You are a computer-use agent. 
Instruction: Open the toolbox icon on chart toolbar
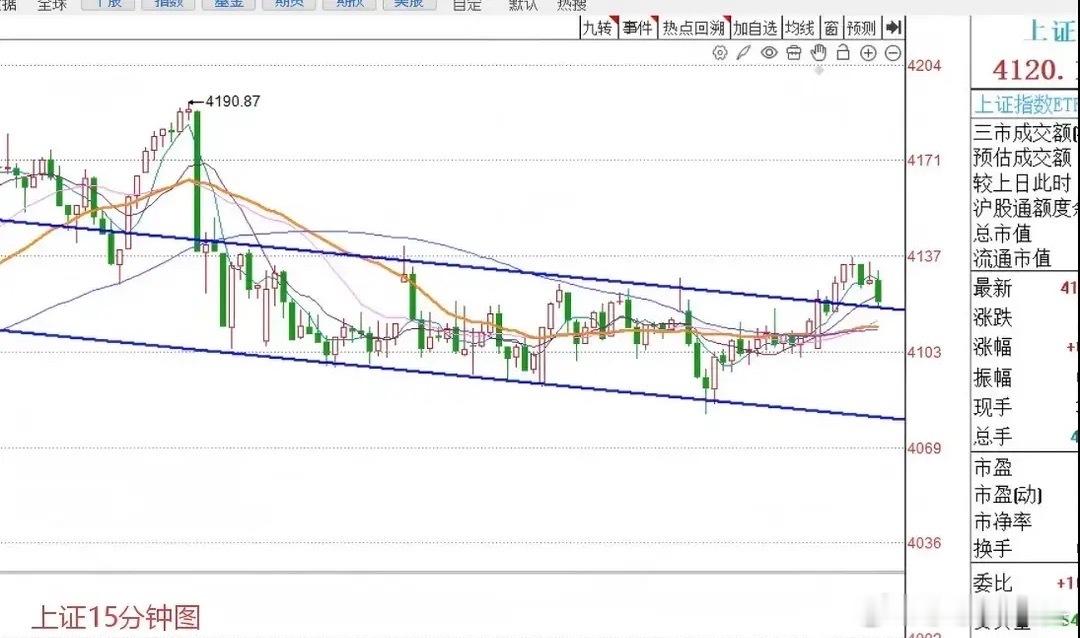[x=793, y=53]
